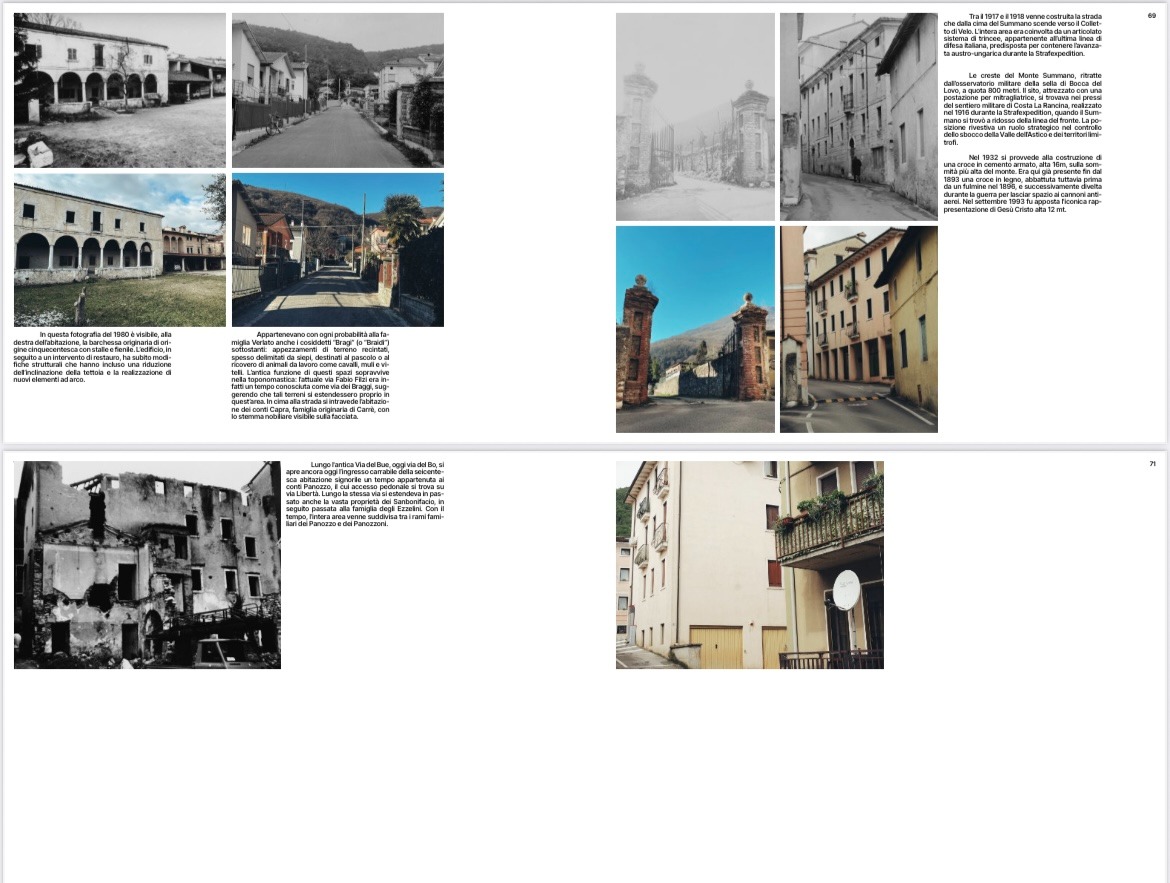This screenshot has width=1170, height=883.
Task: Select the color photo of yellow street buildings
Action: pyautogui.click(x=858, y=329)
